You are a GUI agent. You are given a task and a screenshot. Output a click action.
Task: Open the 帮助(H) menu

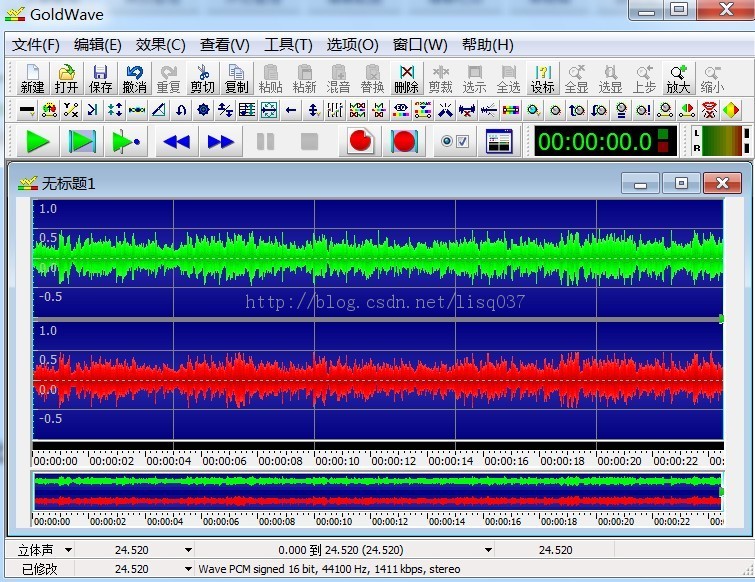coord(487,45)
